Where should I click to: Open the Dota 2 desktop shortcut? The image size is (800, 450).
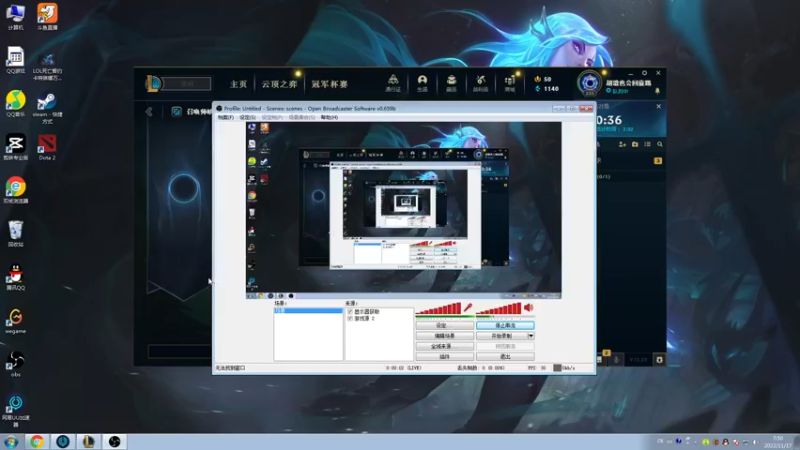pyautogui.click(x=47, y=147)
